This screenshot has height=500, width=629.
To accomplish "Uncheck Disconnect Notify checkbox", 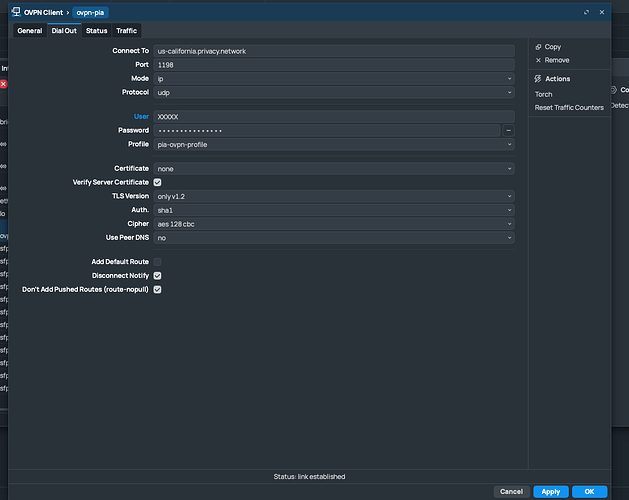I will click(x=157, y=275).
